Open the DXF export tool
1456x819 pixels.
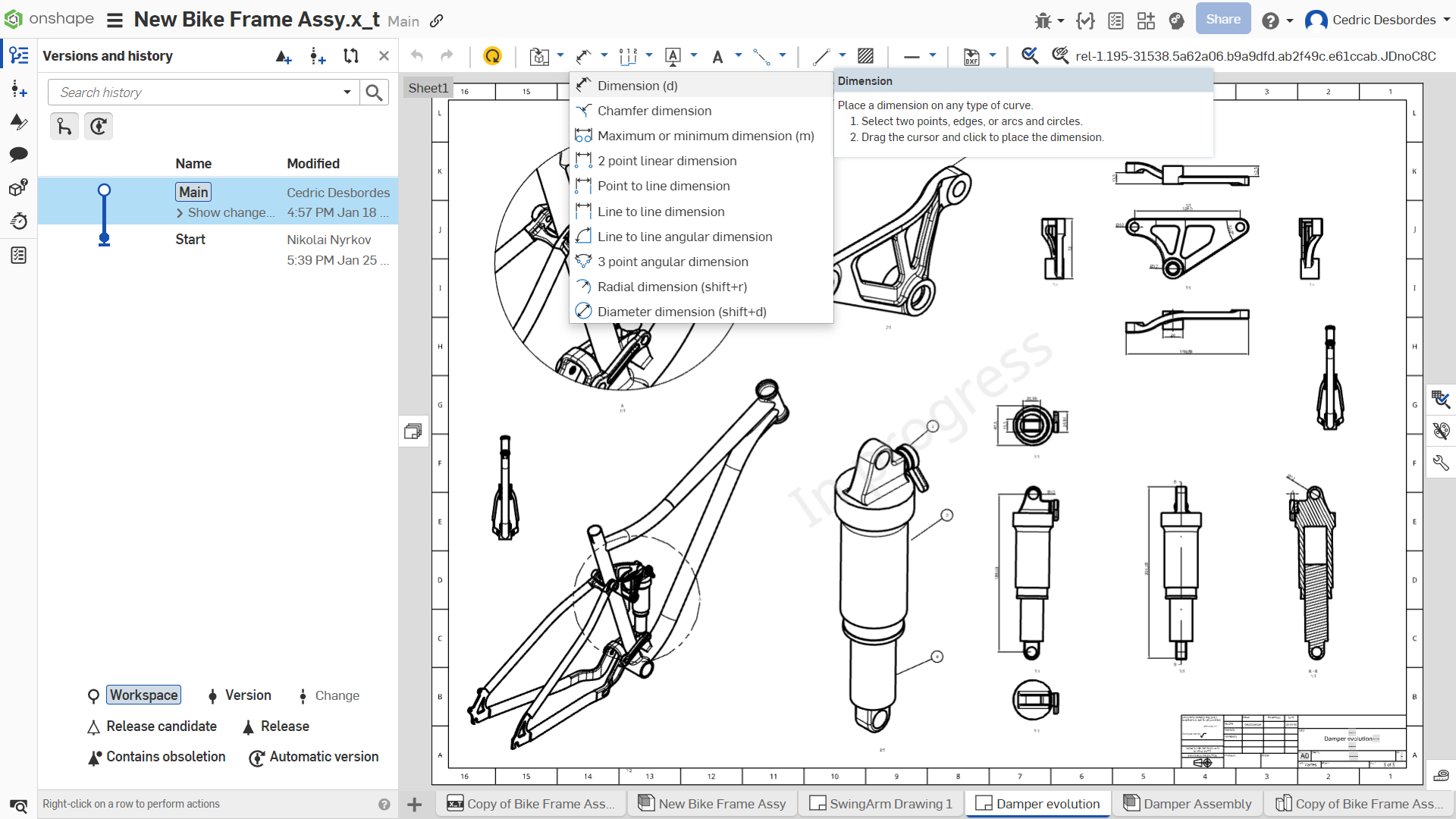tap(971, 56)
